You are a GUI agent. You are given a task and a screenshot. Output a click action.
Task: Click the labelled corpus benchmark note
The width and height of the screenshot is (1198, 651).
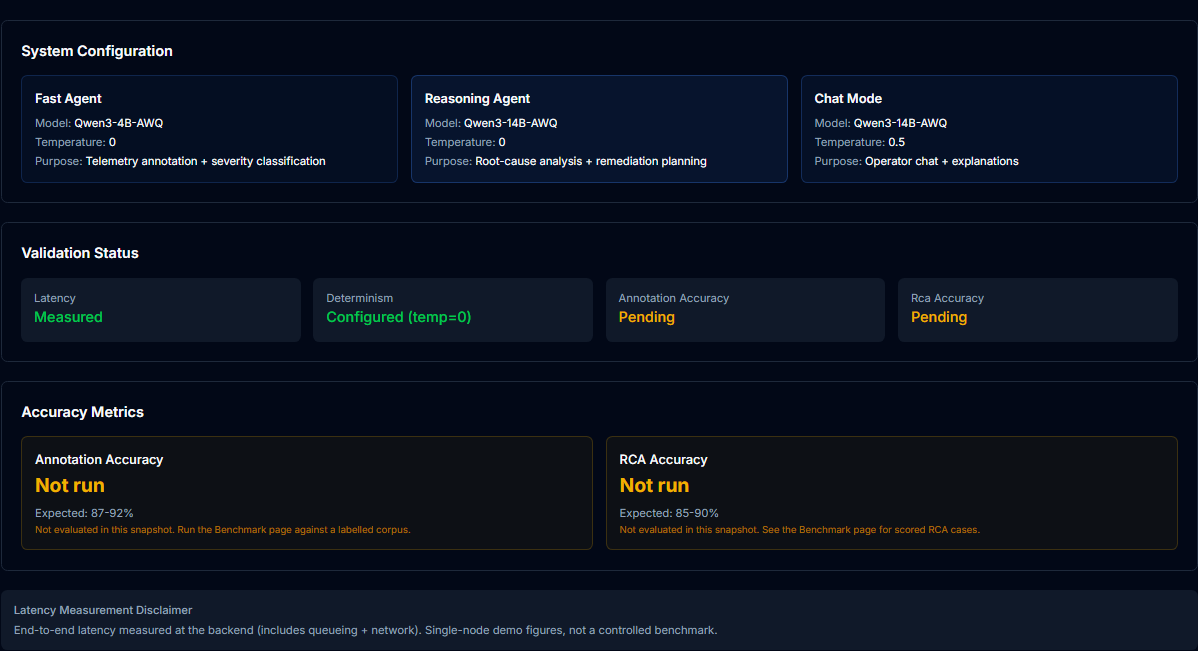[222, 530]
